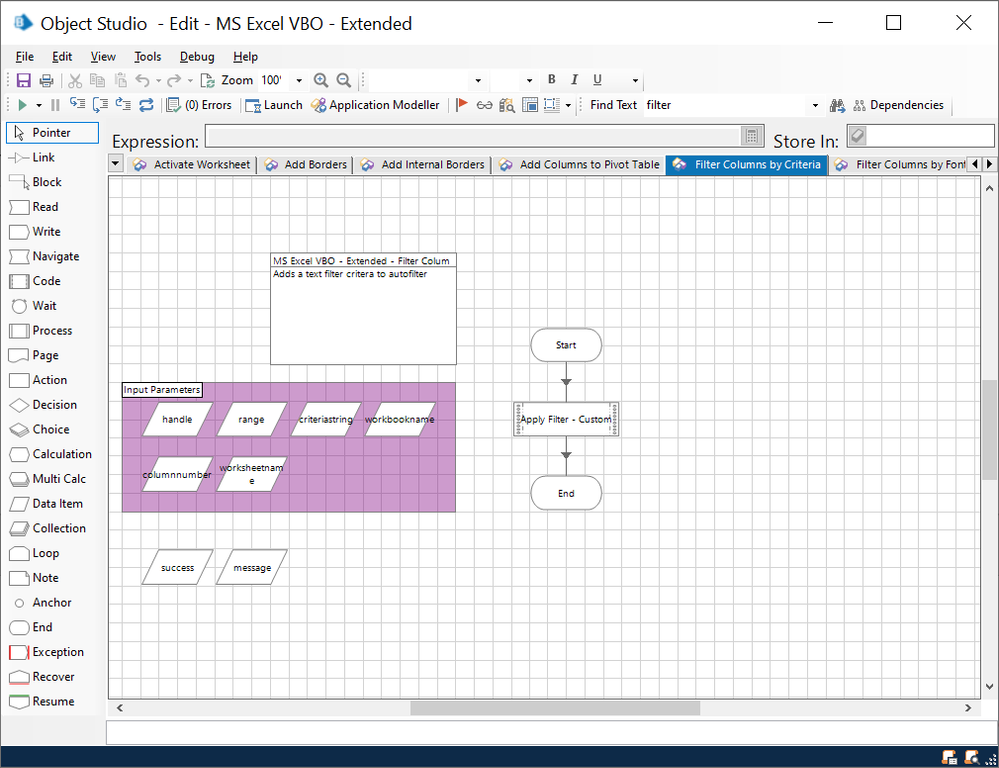This screenshot has width=999, height=768.
Task: Switch to the Add Borders tab
Action: pos(306,164)
